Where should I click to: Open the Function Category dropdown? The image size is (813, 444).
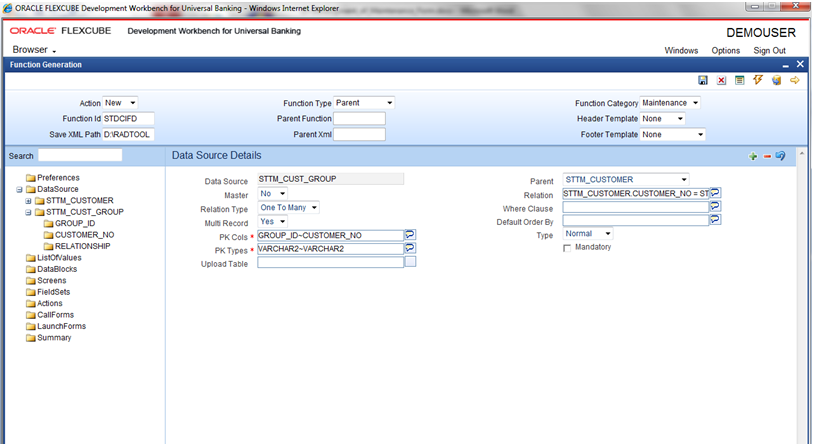pos(670,103)
